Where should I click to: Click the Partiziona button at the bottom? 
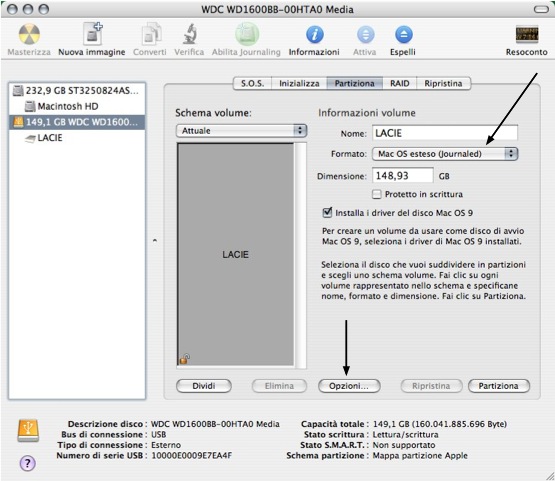point(499,386)
